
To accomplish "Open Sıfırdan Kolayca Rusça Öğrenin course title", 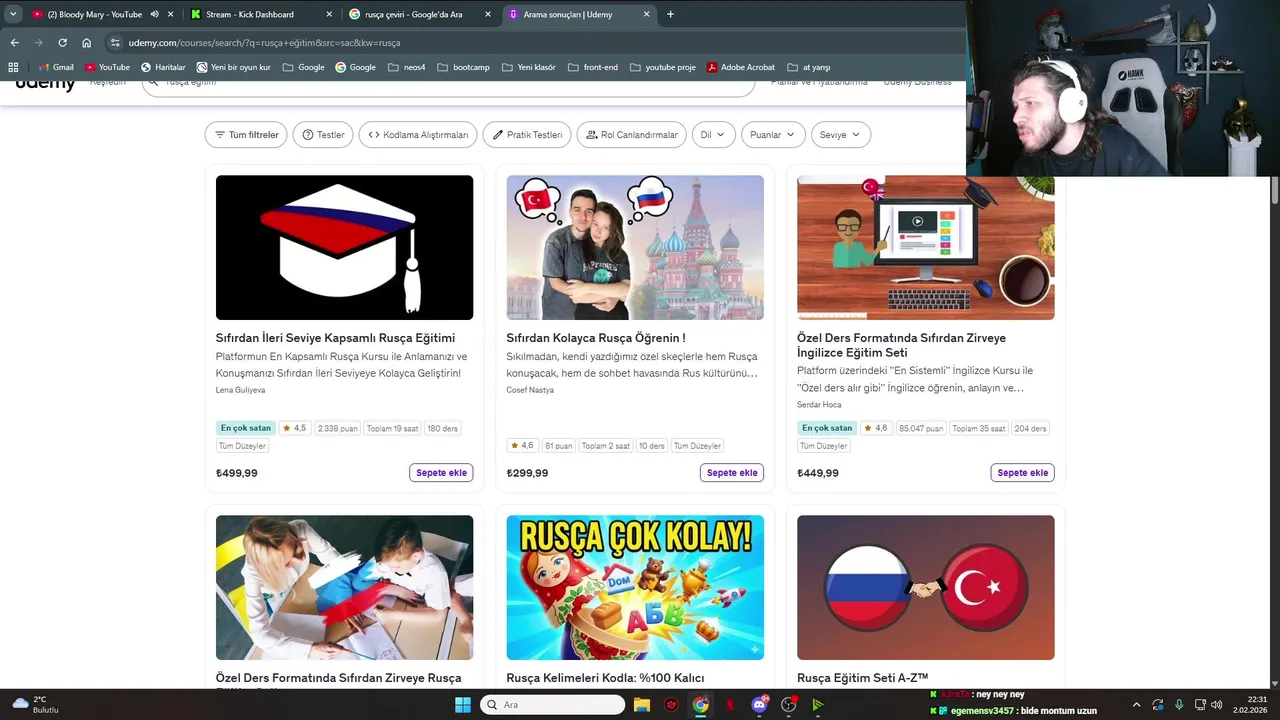I will [x=596, y=338].
